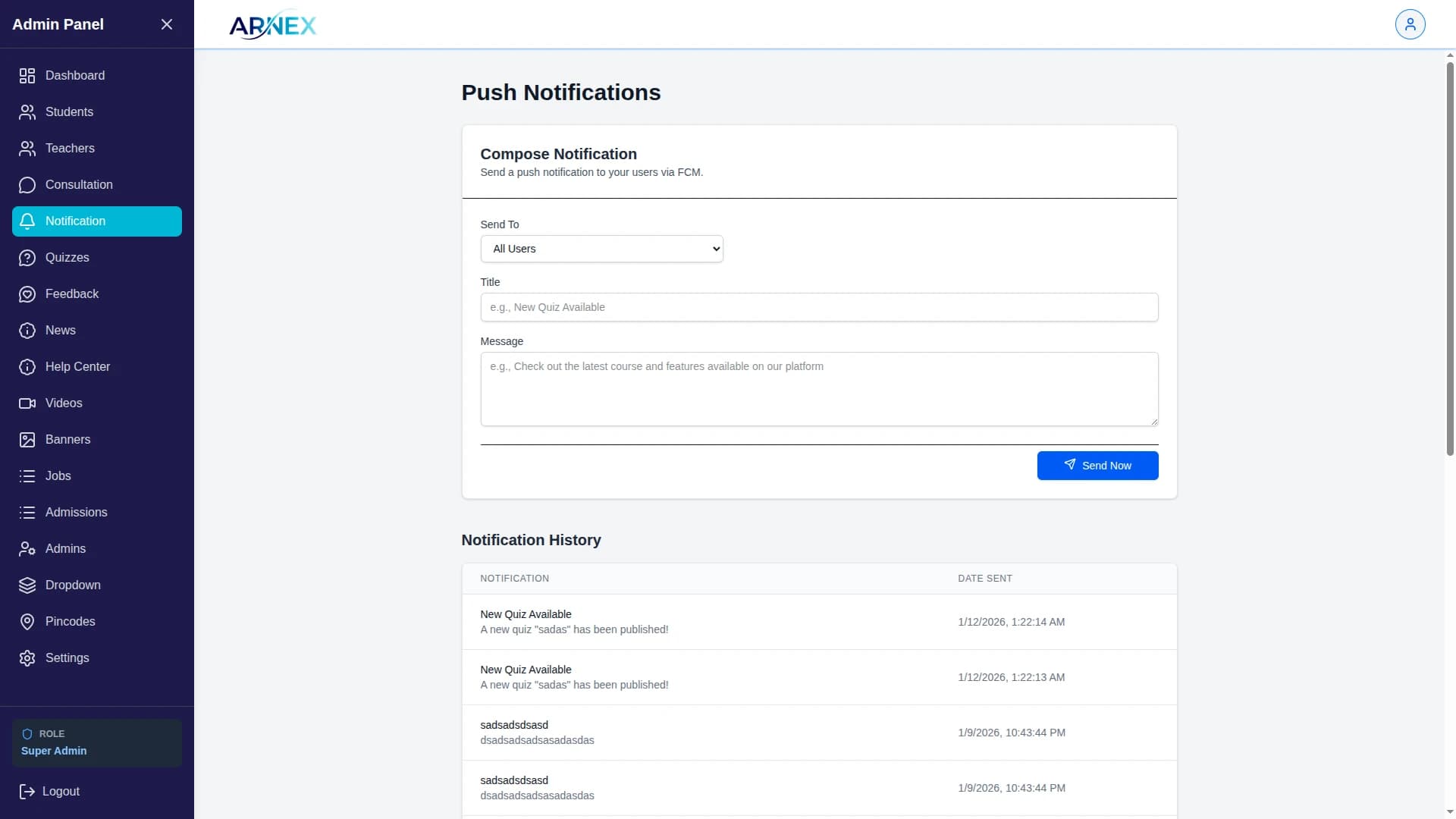1456x819 pixels.
Task: Click the Settings gear icon in sidebar
Action: pyautogui.click(x=27, y=658)
